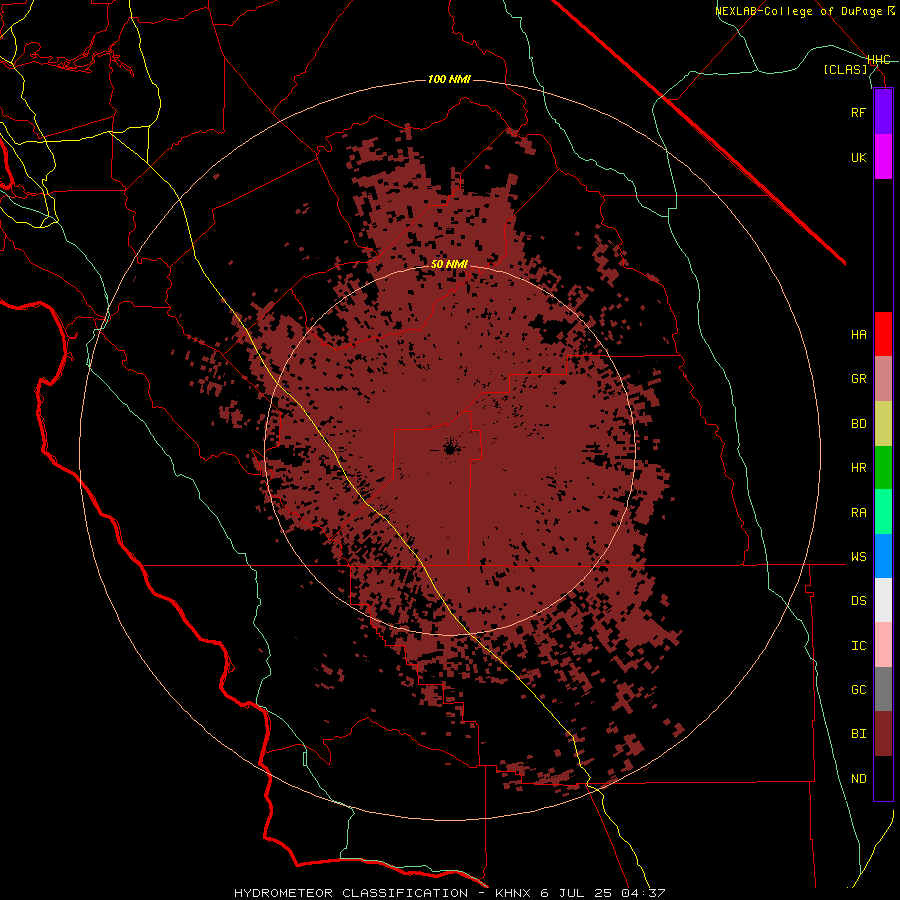
Task: Click the HHC product label
Action: [879, 60]
